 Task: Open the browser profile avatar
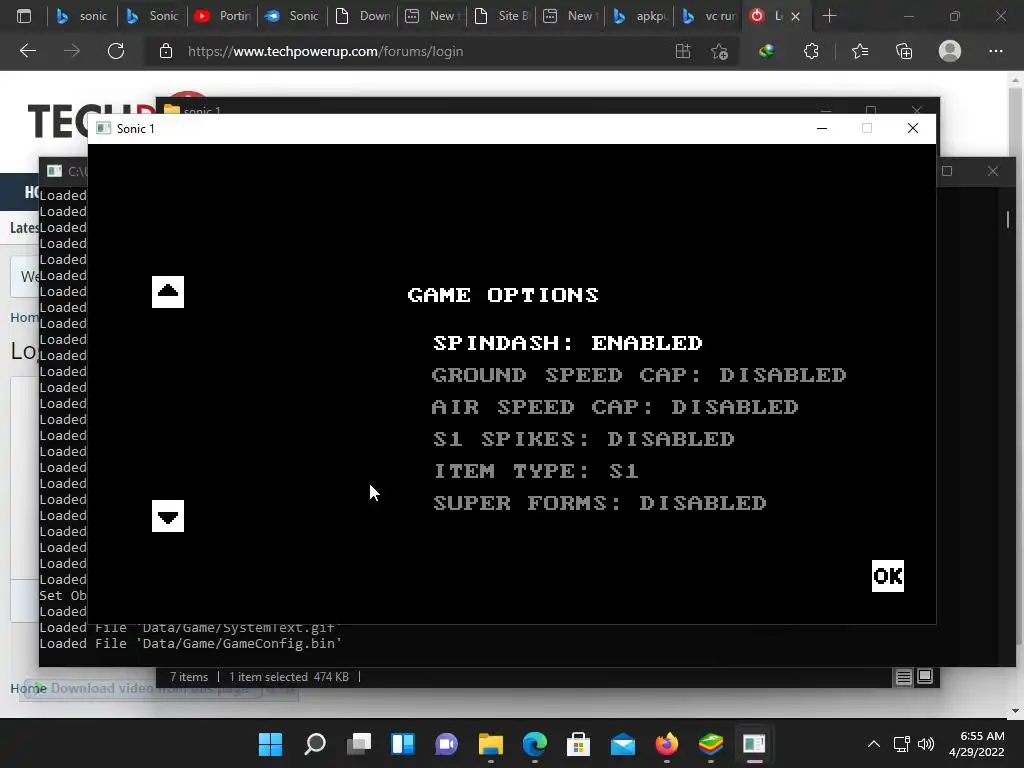[x=950, y=51]
